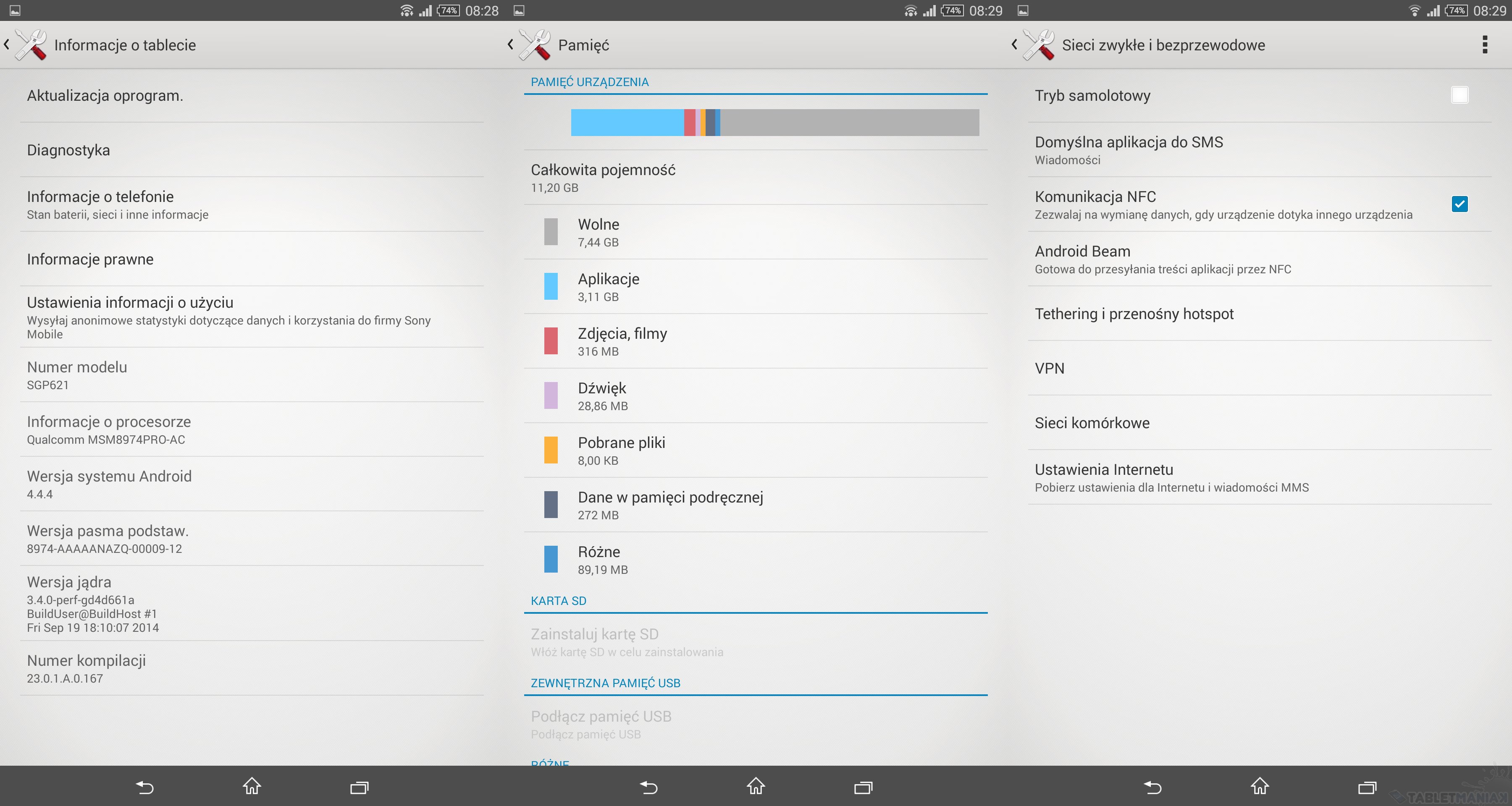
Task: Open Diagnostyka entry
Action: [69, 150]
